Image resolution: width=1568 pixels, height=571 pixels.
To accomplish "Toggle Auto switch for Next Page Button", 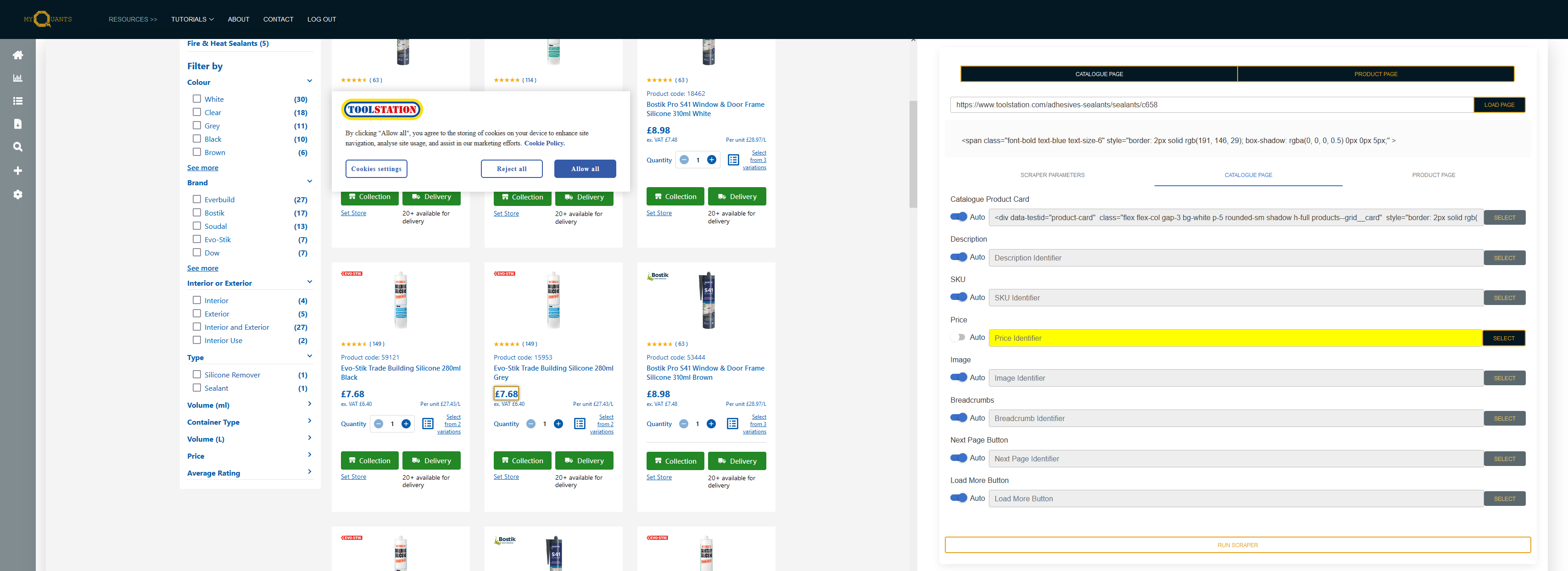I will tap(959, 458).
